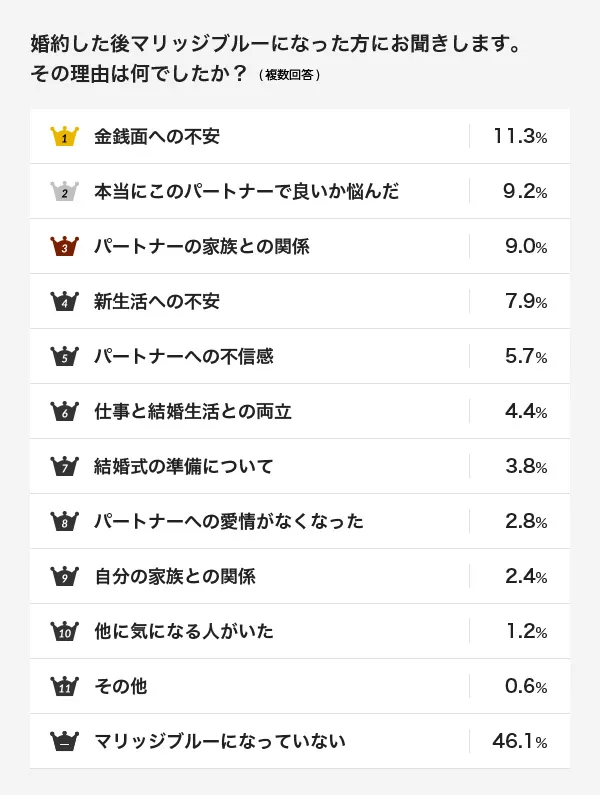The image size is (600, 795).
Task: Click the silver rank 2 crown icon
Action: (x=64, y=191)
